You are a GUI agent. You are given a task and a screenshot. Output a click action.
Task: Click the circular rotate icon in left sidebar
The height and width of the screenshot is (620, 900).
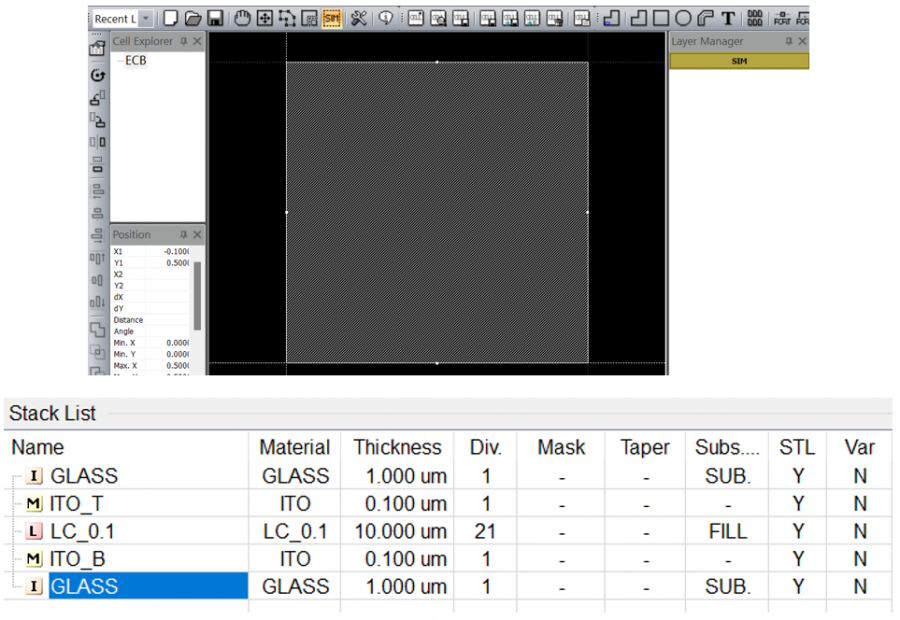tap(98, 75)
